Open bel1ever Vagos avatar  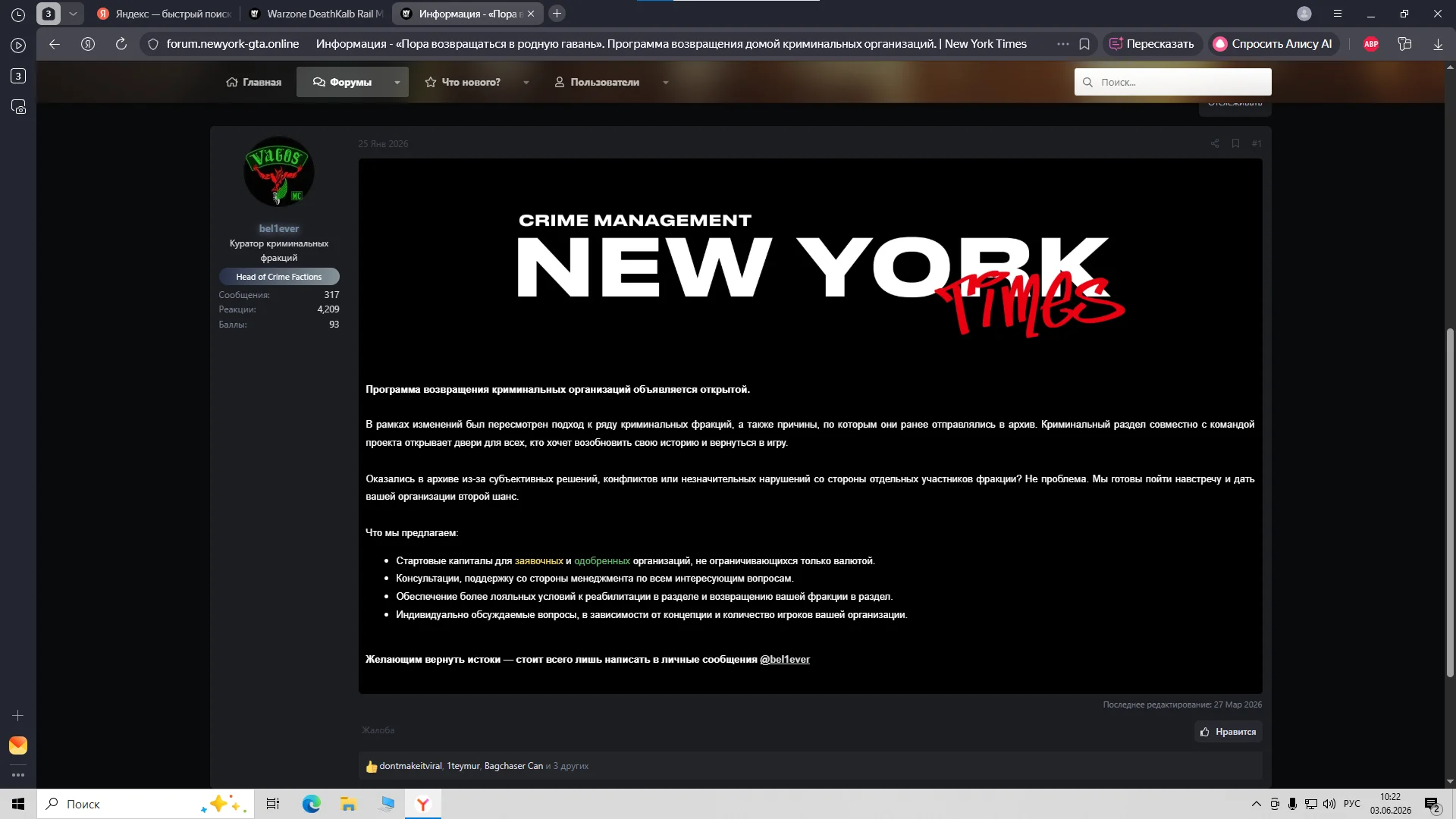(x=278, y=171)
